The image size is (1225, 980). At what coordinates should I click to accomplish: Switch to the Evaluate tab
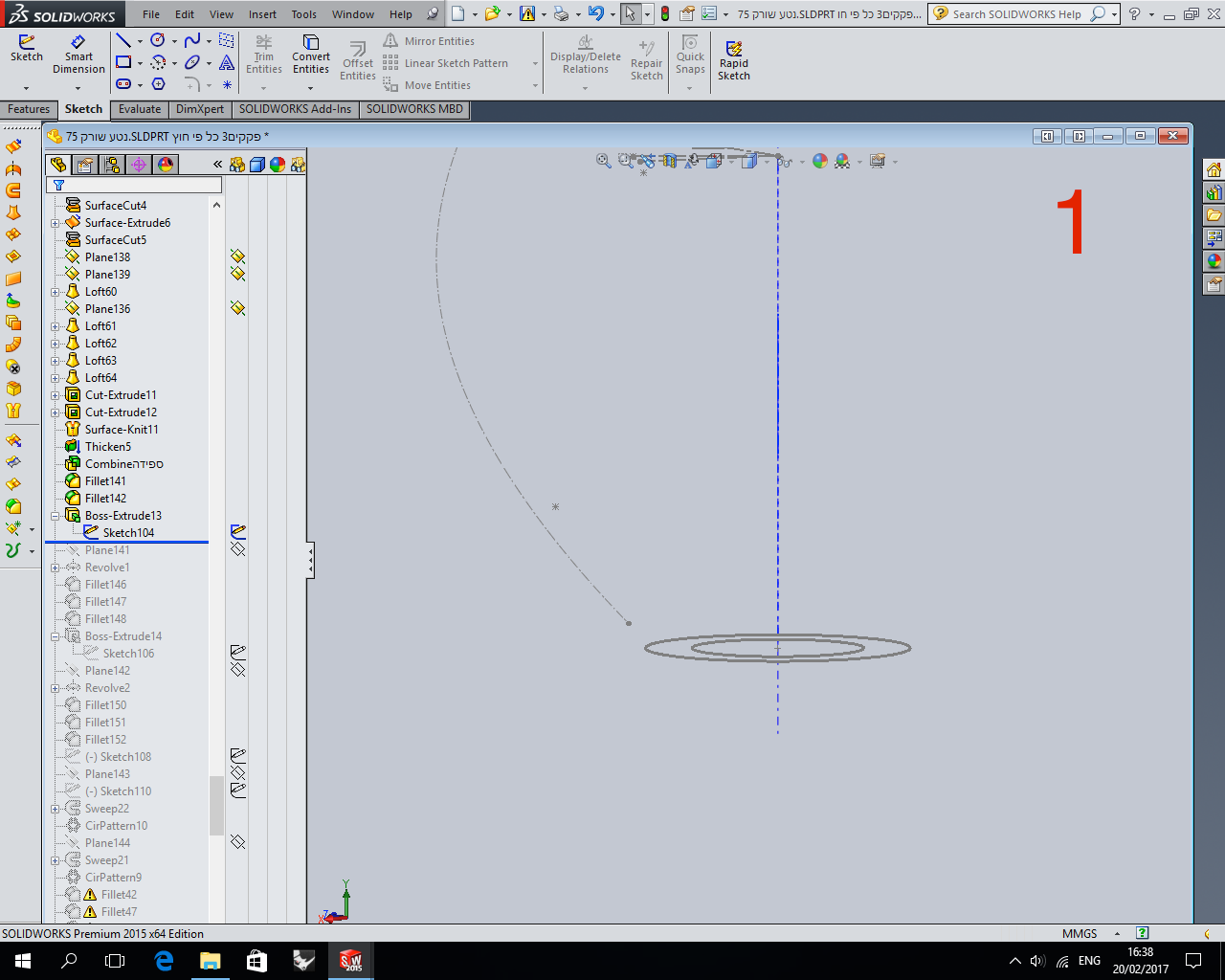point(140,109)
